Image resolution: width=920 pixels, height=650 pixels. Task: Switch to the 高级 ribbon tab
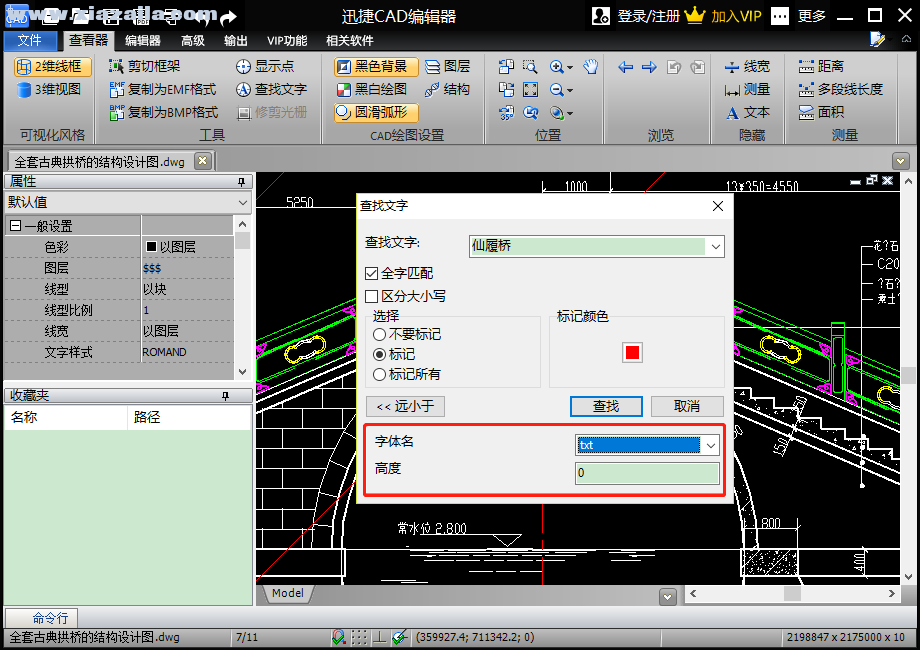pyautogui.click(x=193, y=40)
